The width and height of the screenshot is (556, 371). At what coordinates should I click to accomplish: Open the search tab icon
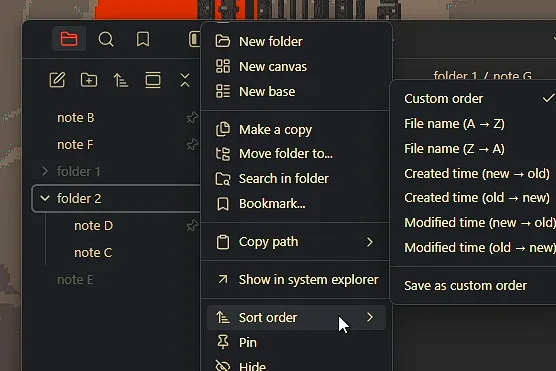(106, 39)
